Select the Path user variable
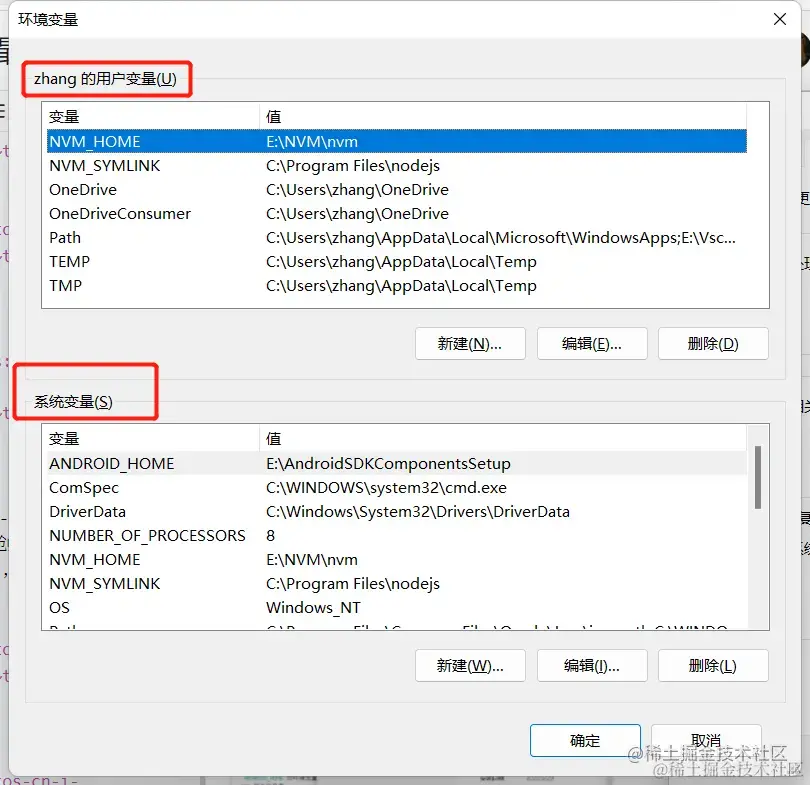Viewport: 810px width, 785px height. tap(397, 238)
